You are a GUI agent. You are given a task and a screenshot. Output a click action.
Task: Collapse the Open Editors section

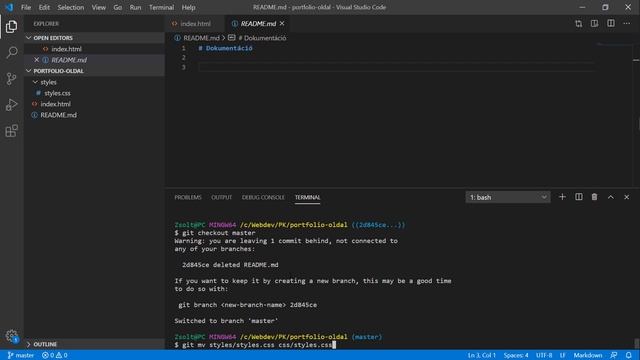(x=94, y=38)
